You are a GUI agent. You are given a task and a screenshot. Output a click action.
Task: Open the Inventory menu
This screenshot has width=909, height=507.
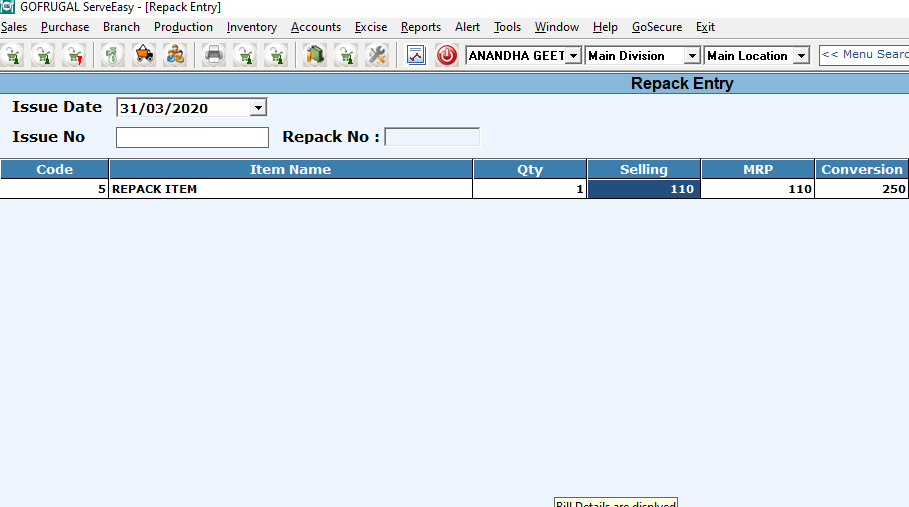click(x=252, y=27)
